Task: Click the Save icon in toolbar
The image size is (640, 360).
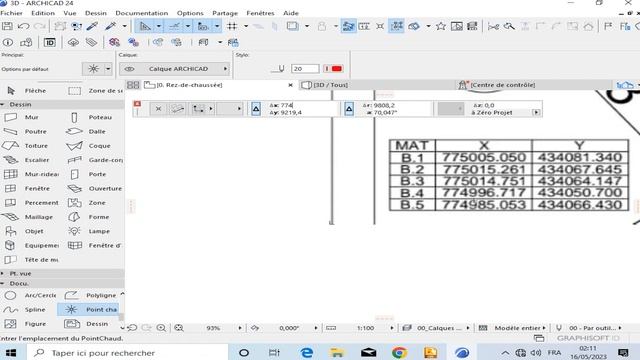Action: tap(7, 27)
